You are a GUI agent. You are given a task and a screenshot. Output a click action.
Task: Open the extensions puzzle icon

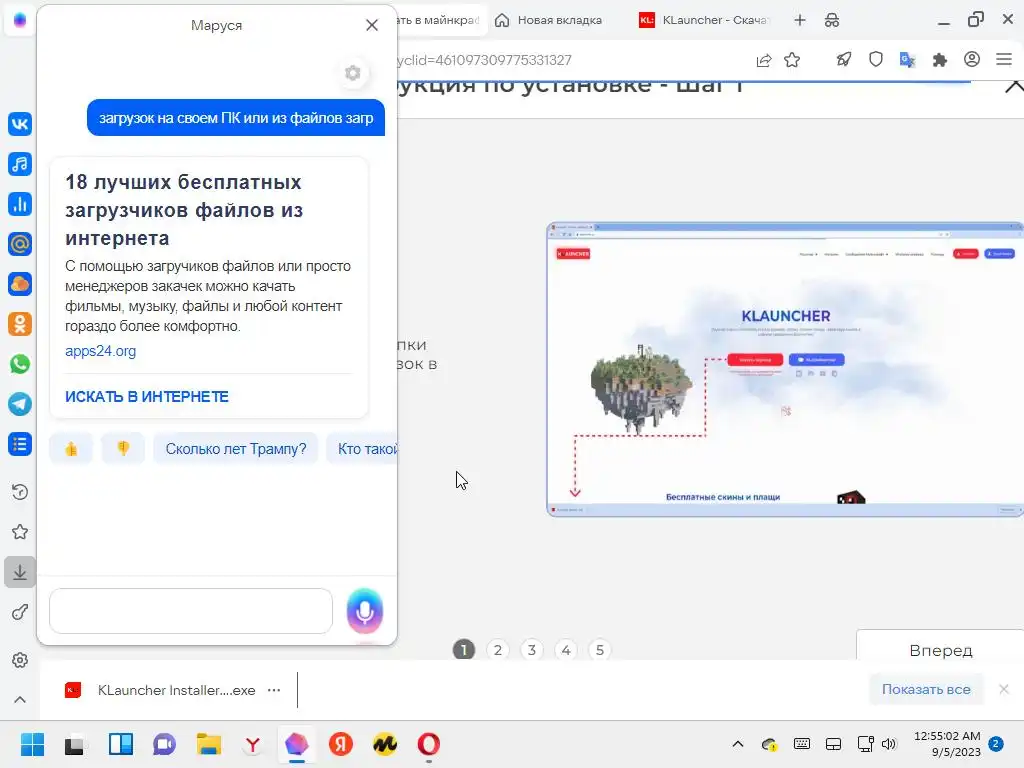tap(940, 60)
